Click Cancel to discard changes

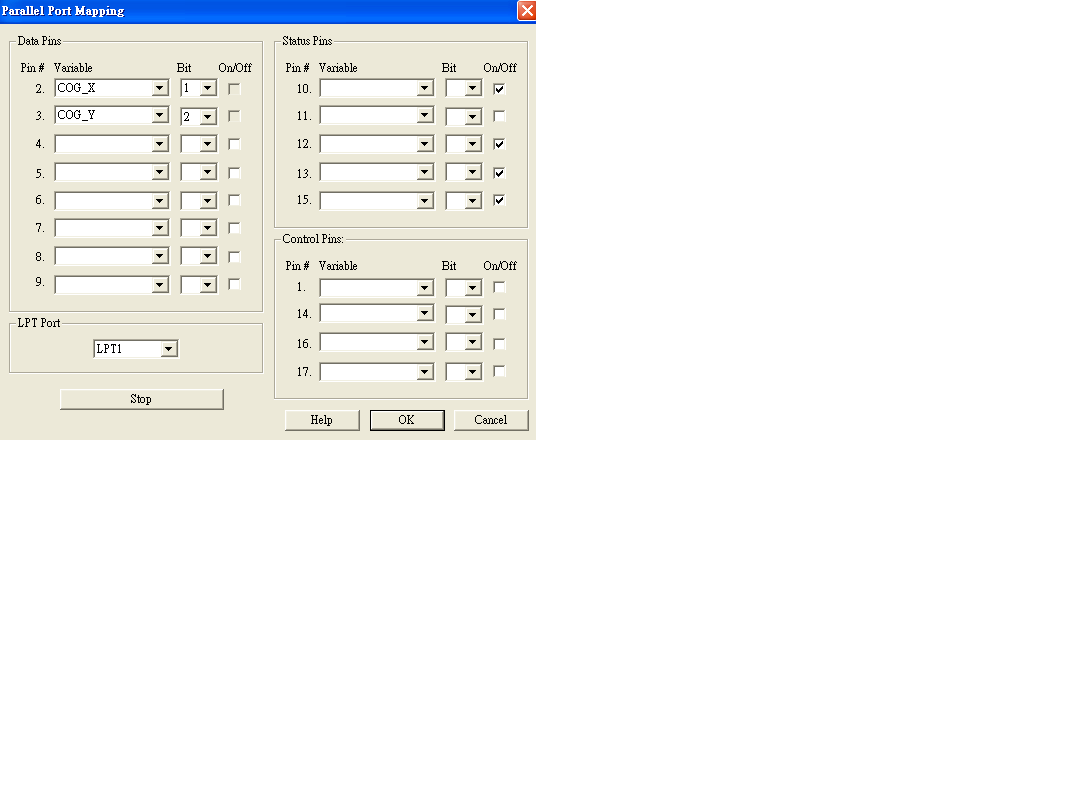[x=490, y=420]
